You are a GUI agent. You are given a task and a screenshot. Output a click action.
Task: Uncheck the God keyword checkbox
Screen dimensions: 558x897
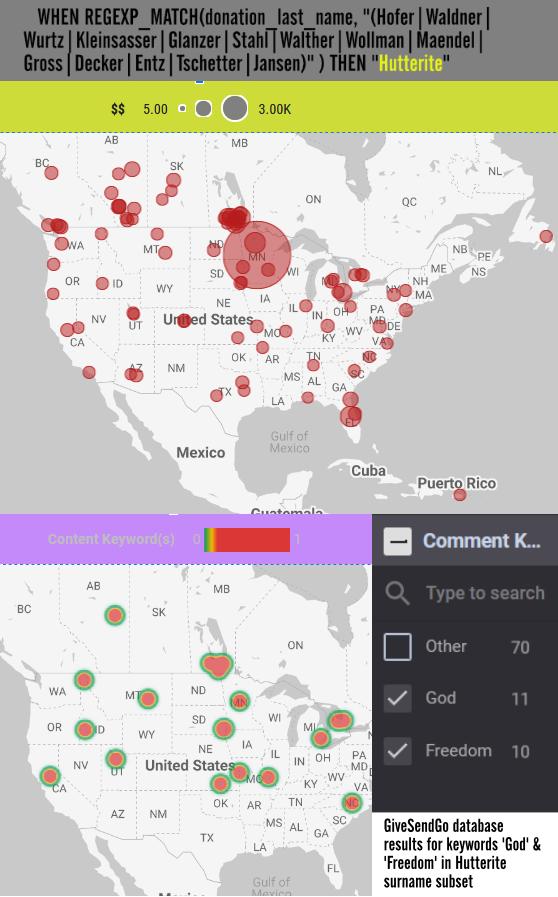click(x=398, y=698)
